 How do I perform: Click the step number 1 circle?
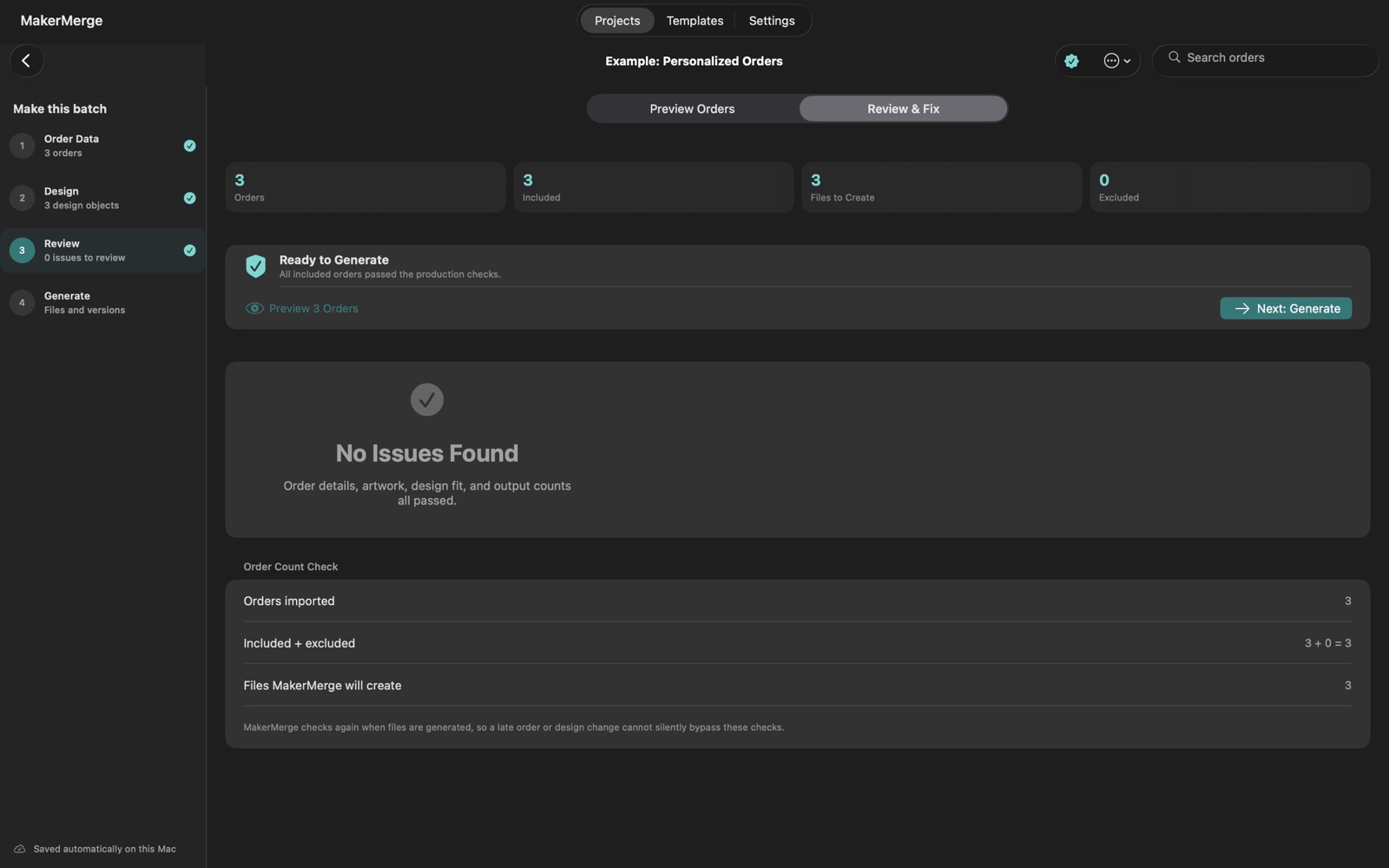click(x=22, y=146)
